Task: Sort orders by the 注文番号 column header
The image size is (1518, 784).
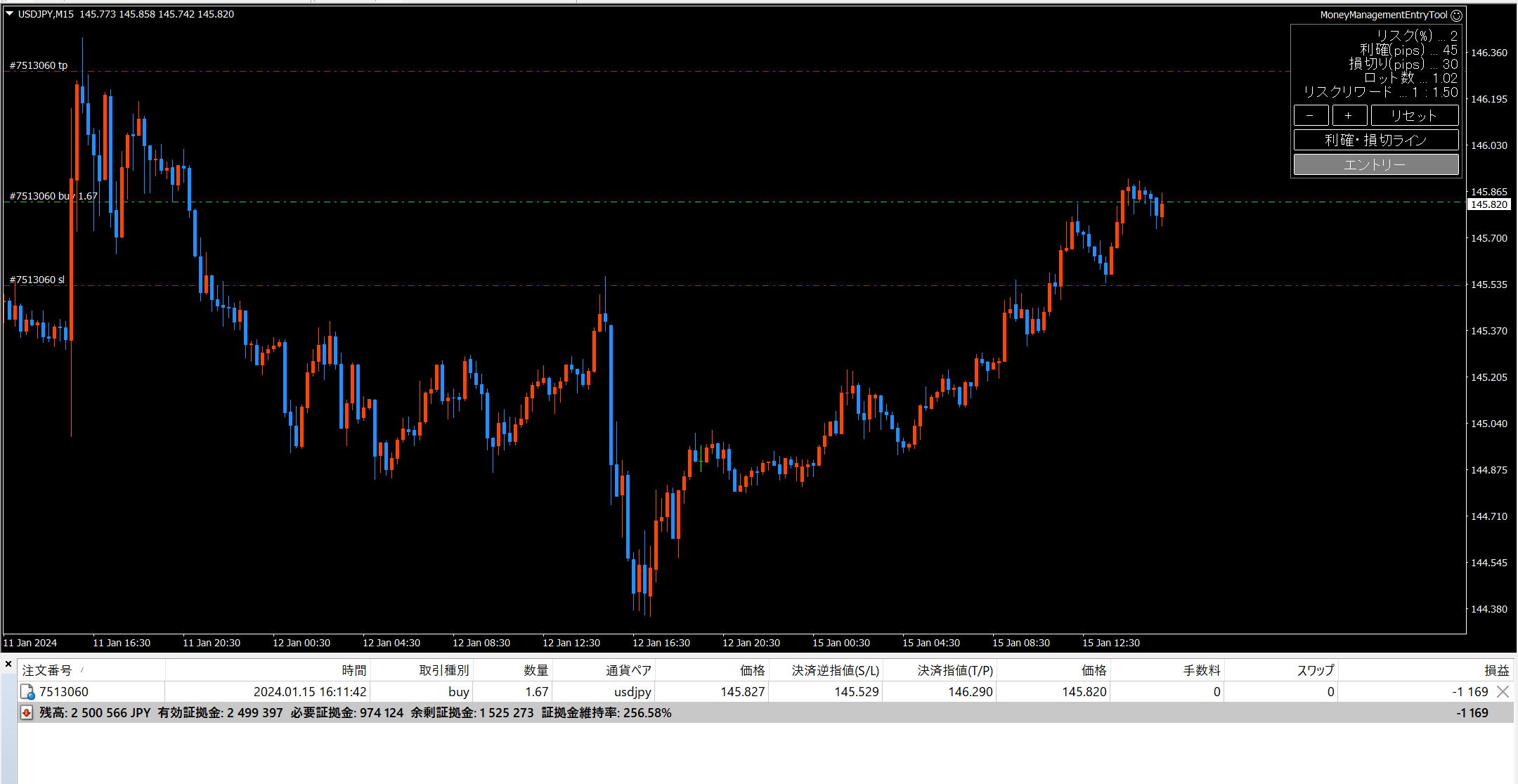Action: tap(47, 671)
